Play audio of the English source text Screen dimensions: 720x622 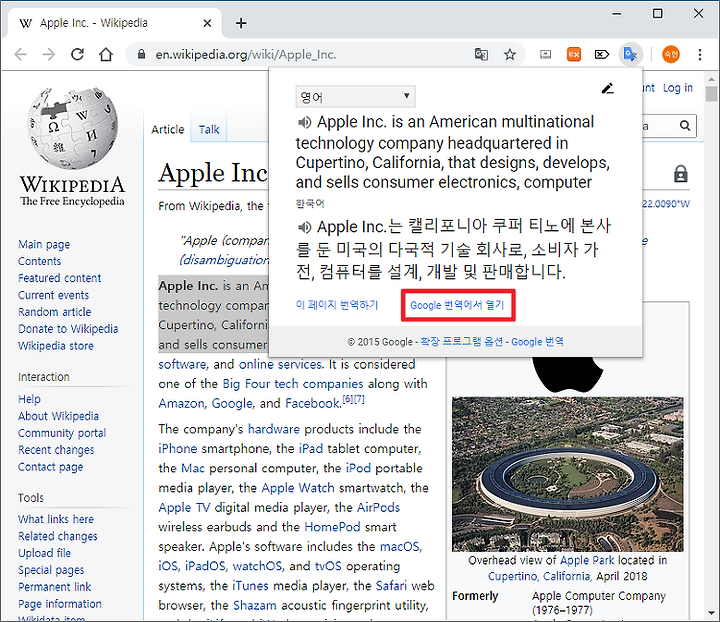coord(304,123)
